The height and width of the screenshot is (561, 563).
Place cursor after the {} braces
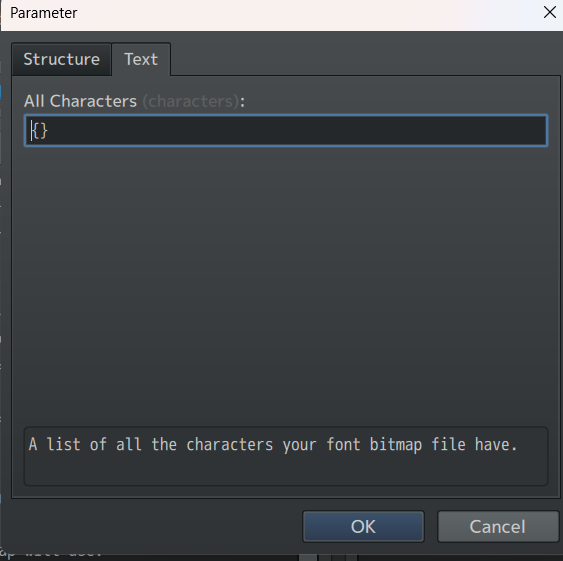coord(48,131)
